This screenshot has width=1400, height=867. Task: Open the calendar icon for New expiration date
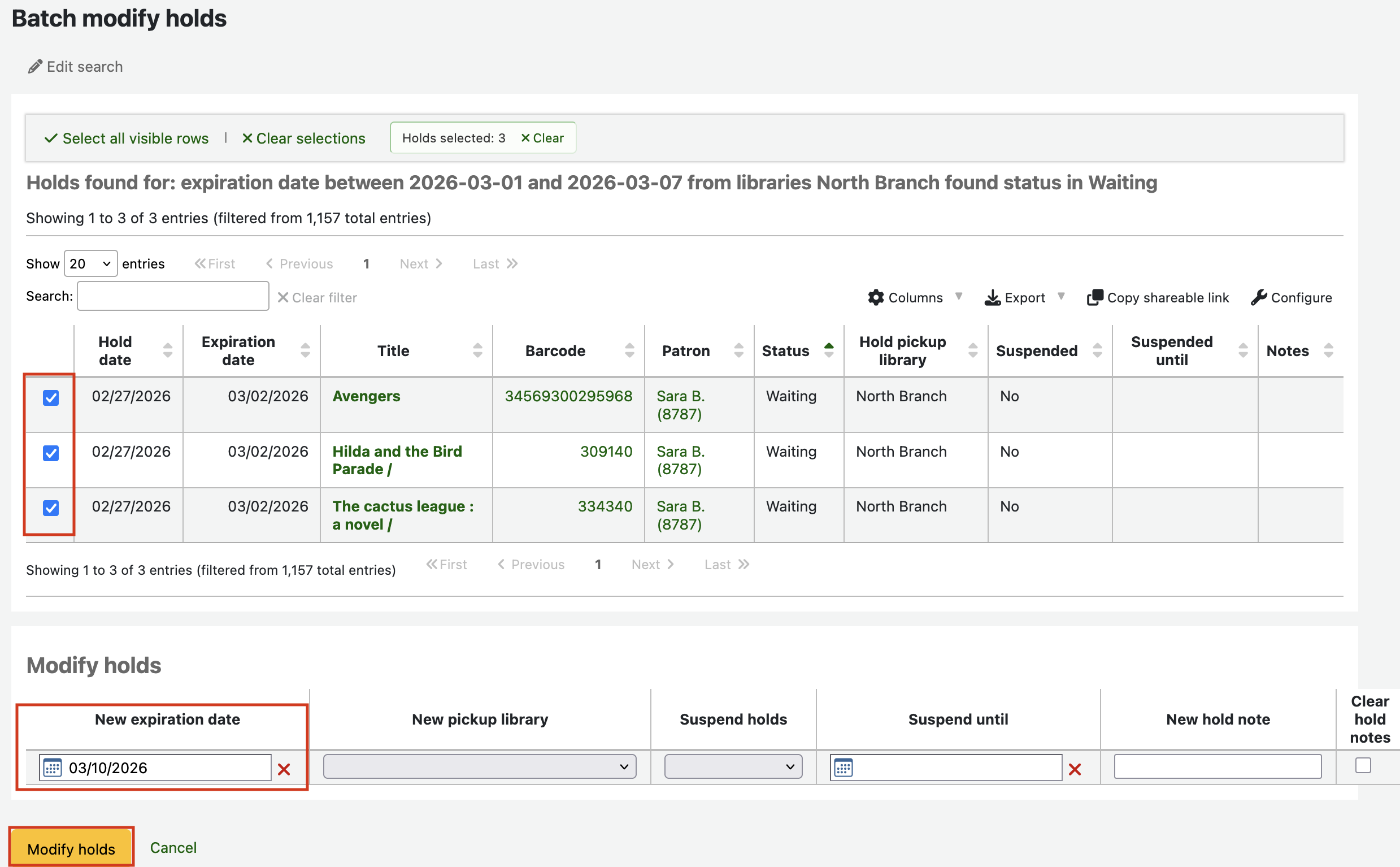tap(53, 767)
